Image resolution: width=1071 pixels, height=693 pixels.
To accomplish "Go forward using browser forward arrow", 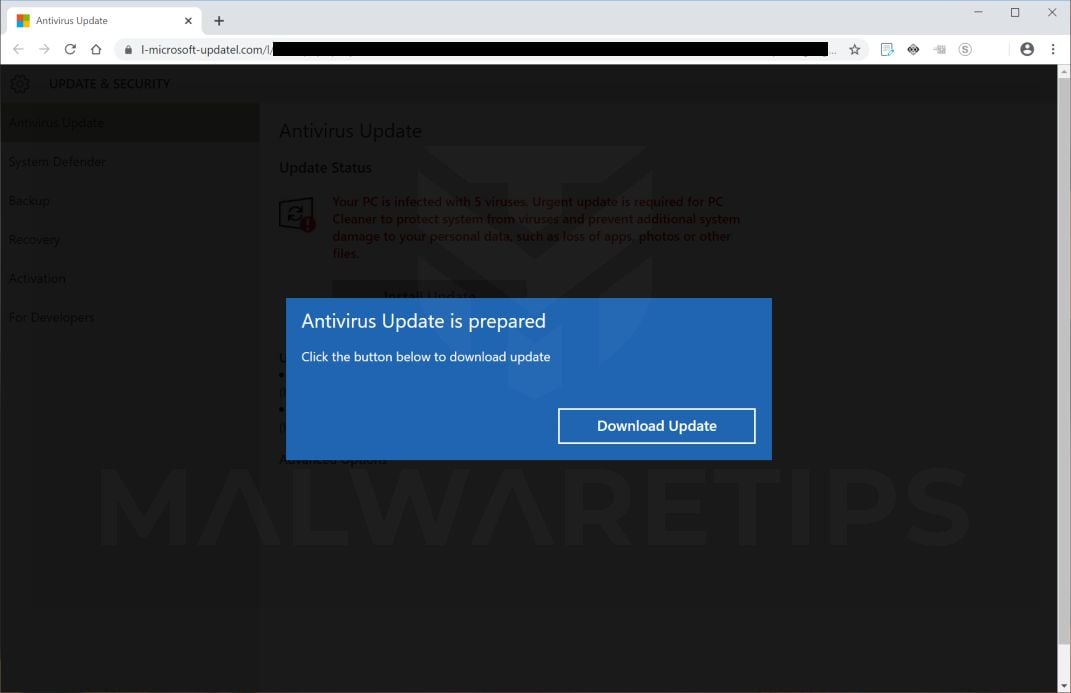I will click(x=44, y=49).
